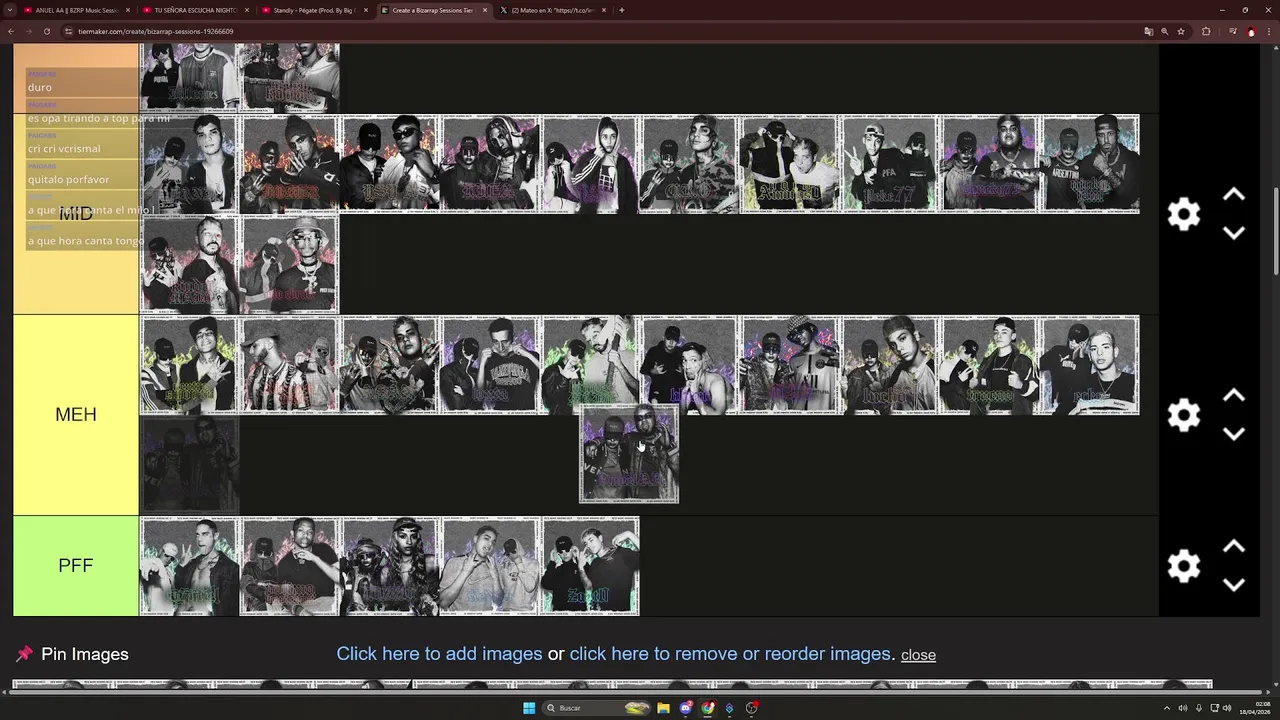The width and height of the screenshot is (1280, 720).
Task: Open the Google Translate page icon
Action: 1148,31
